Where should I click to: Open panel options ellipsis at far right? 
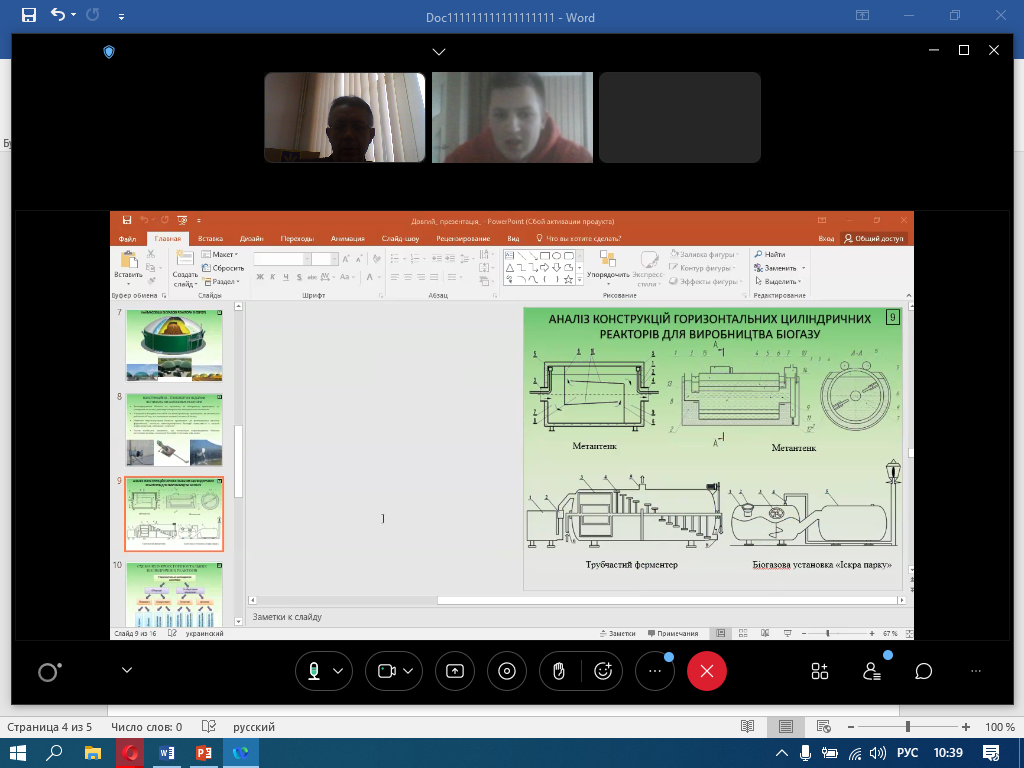[x=976, y=671]
